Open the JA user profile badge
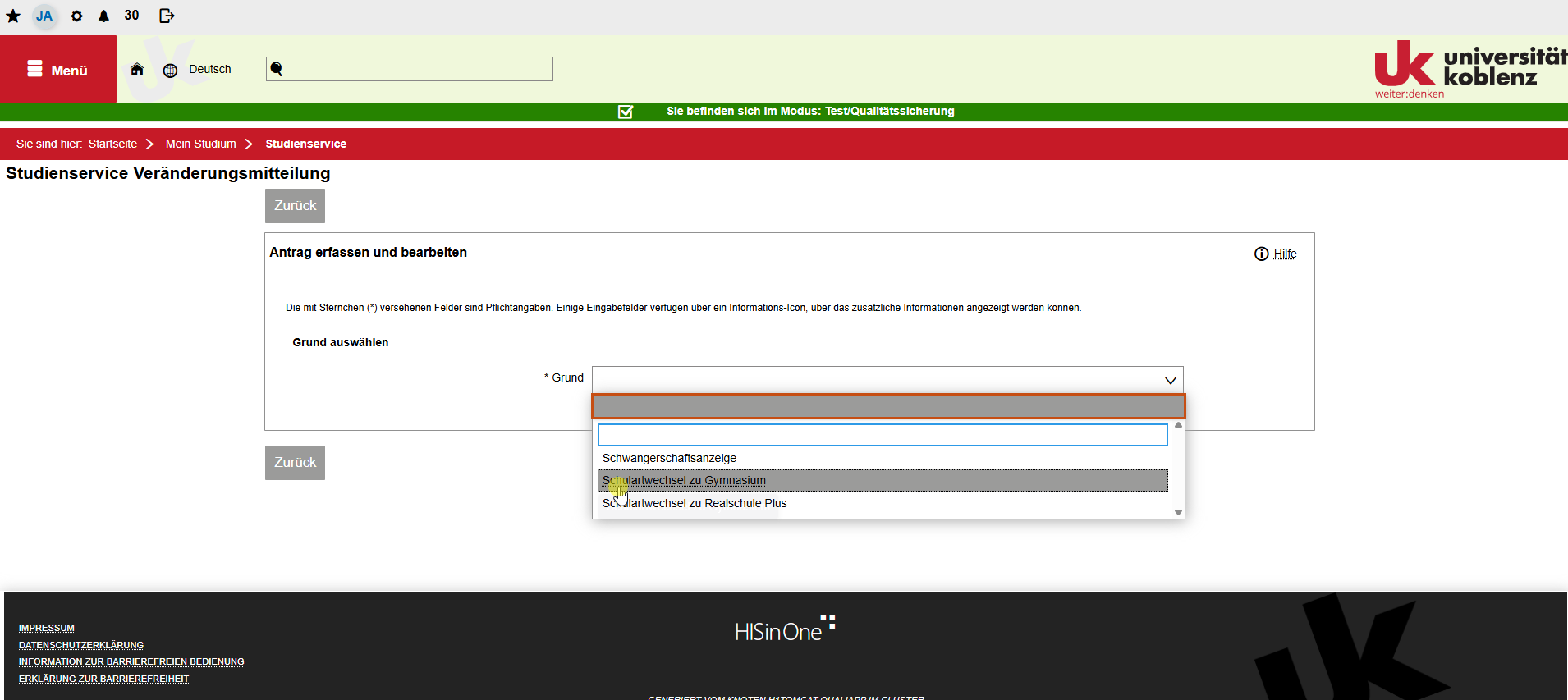Image resolution: width=1568 pixels, height=700 pixels. tap(44, 16)
